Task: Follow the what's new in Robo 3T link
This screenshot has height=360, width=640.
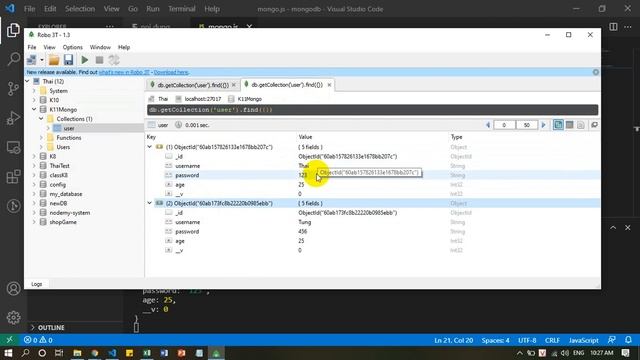Action: [124, 72]
